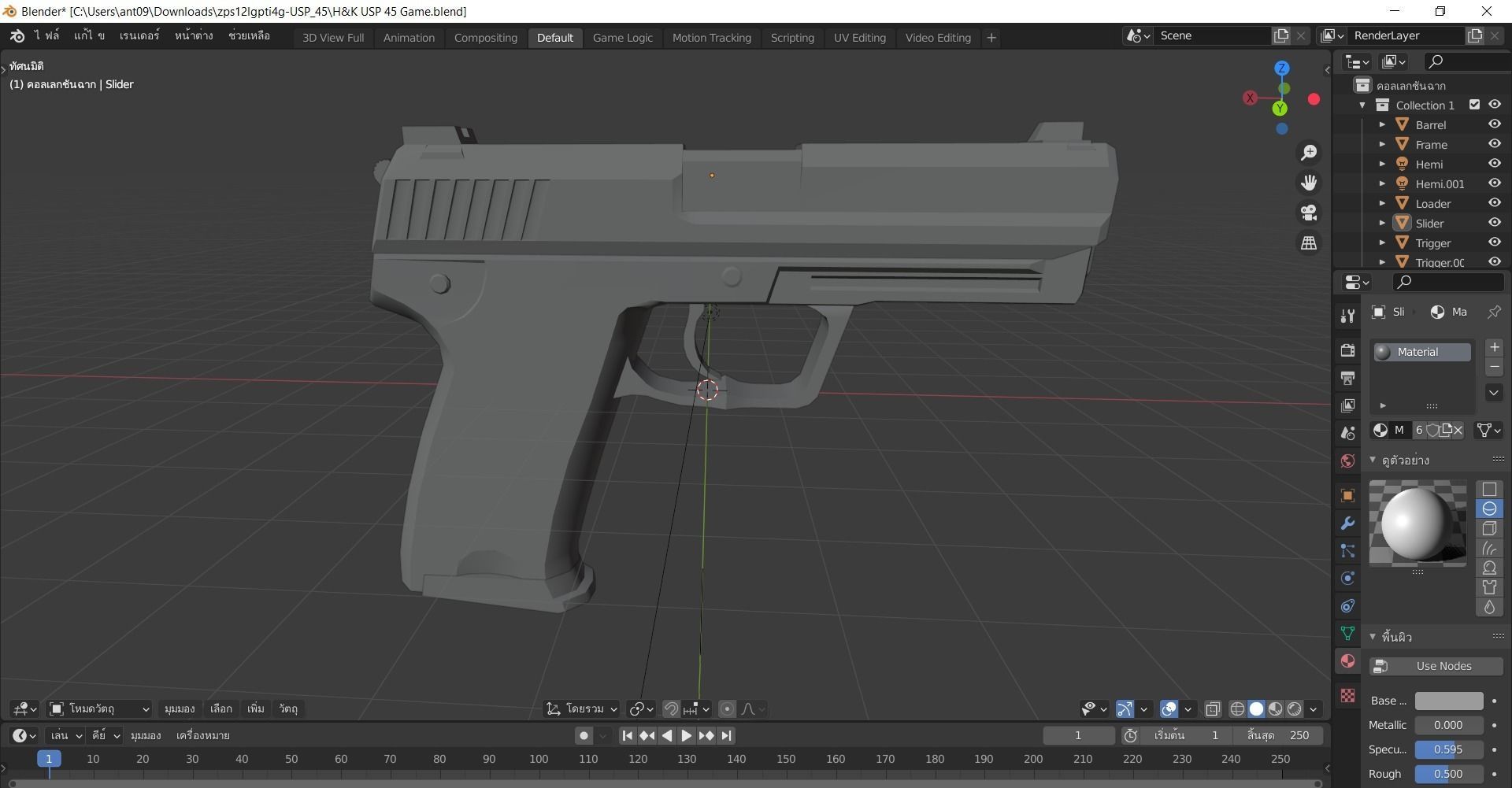
Task: Hide the Frame object with eye icon
Action: [1494, 144]
